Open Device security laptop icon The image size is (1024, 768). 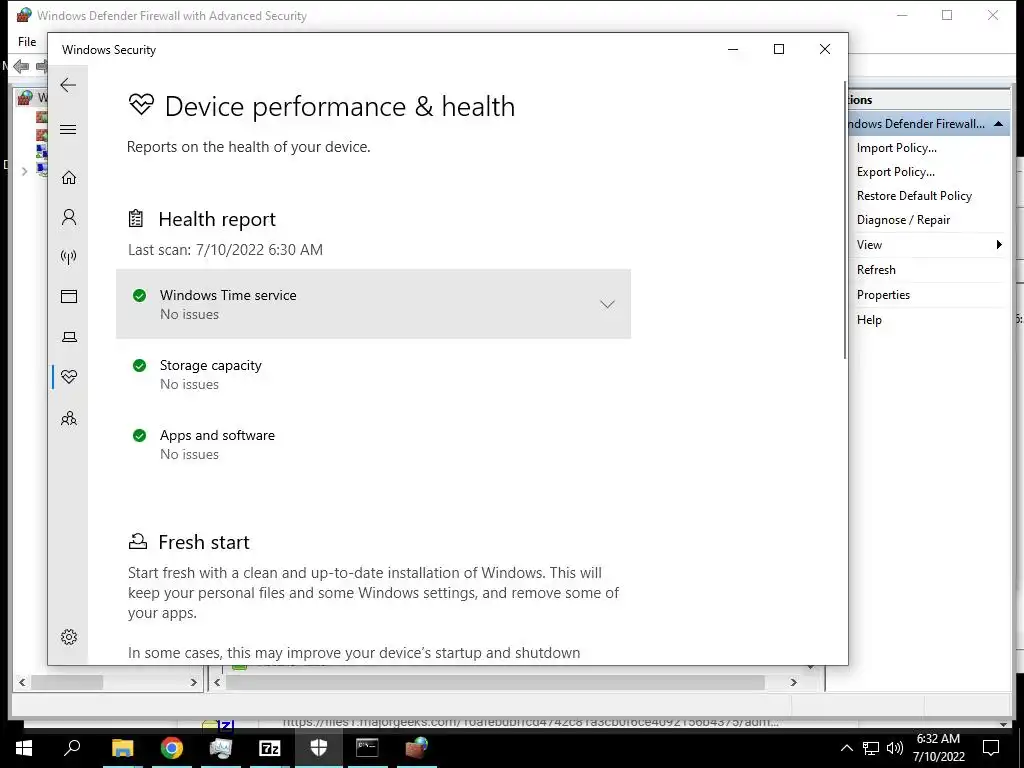point(69,337)
